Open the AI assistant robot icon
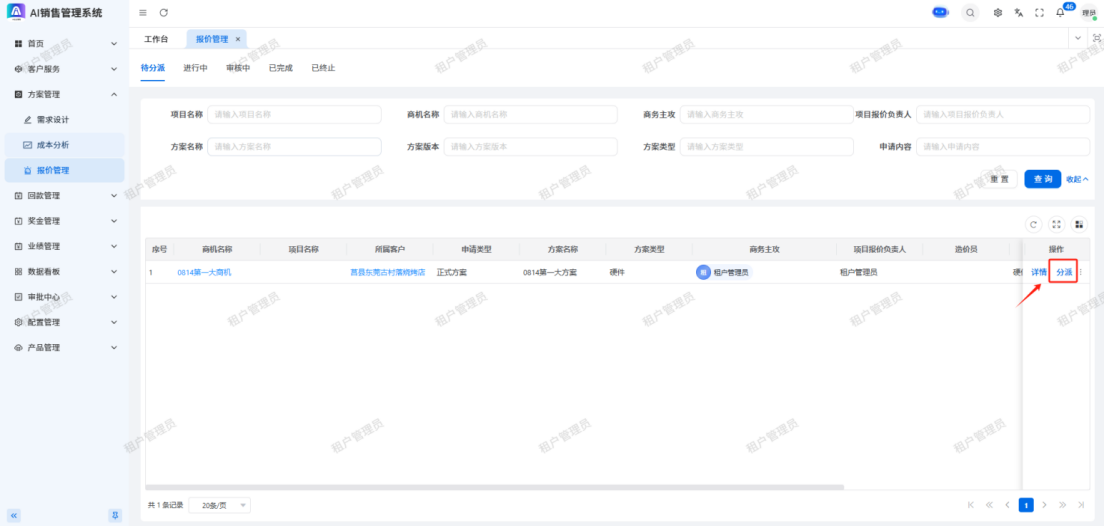Screen dimensions: 1104x527 click(940, 12)
